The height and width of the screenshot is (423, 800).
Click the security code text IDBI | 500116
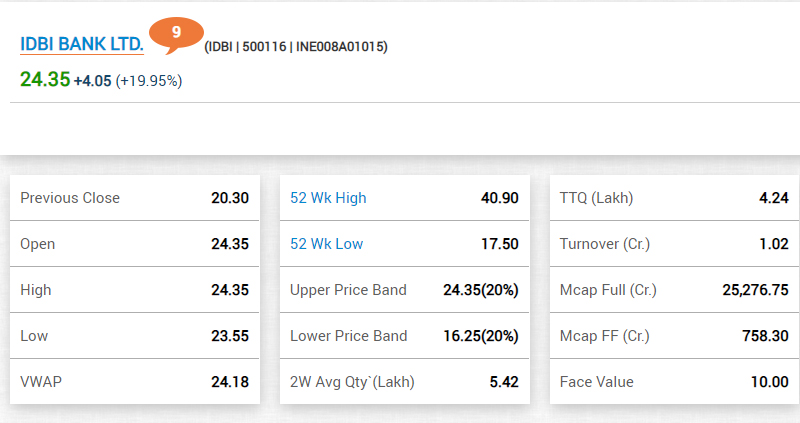247,47
